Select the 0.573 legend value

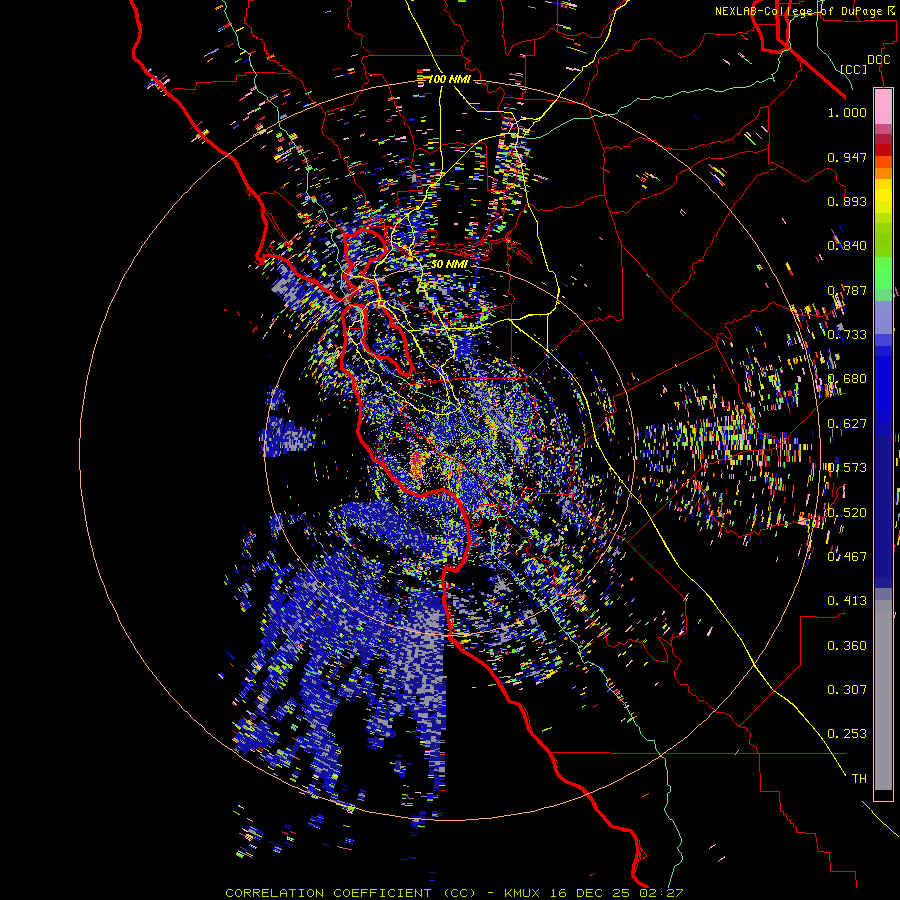coord(847,468)
